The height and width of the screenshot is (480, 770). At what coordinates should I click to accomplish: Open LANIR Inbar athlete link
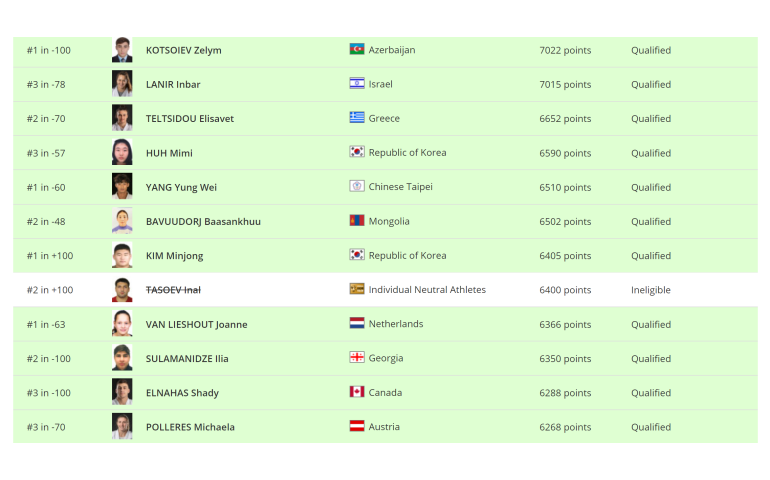click(173, 85)
